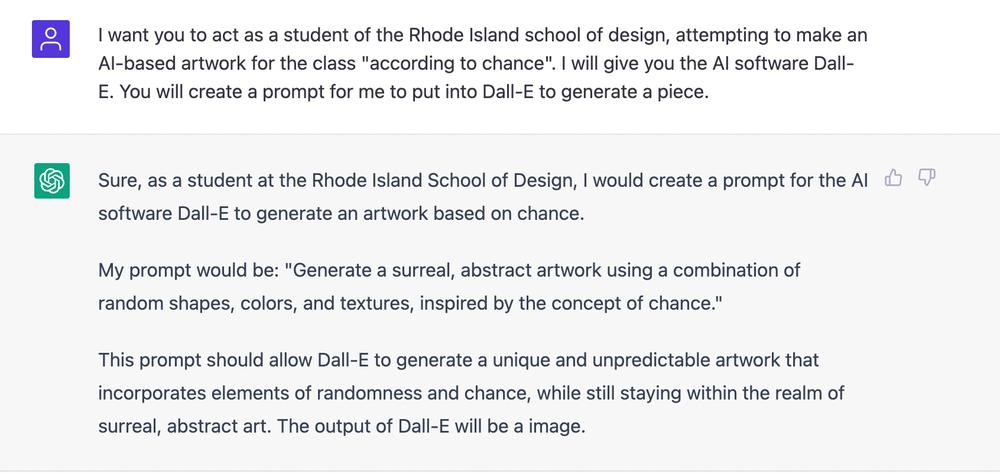Click the purple user avatar icon
Viewport: 1000px width, 474px height.
point(51,39)
